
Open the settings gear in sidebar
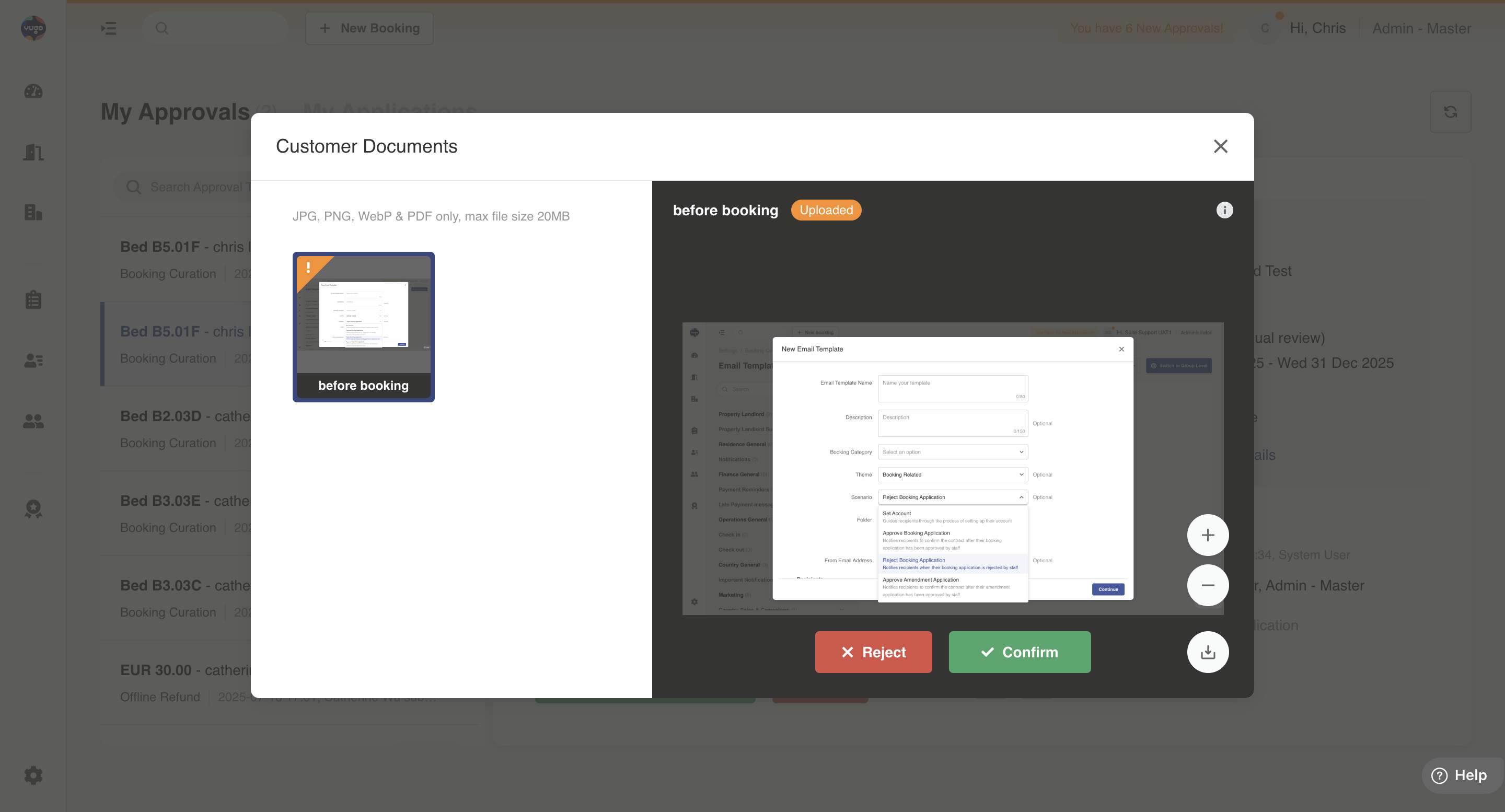point(33,775)
